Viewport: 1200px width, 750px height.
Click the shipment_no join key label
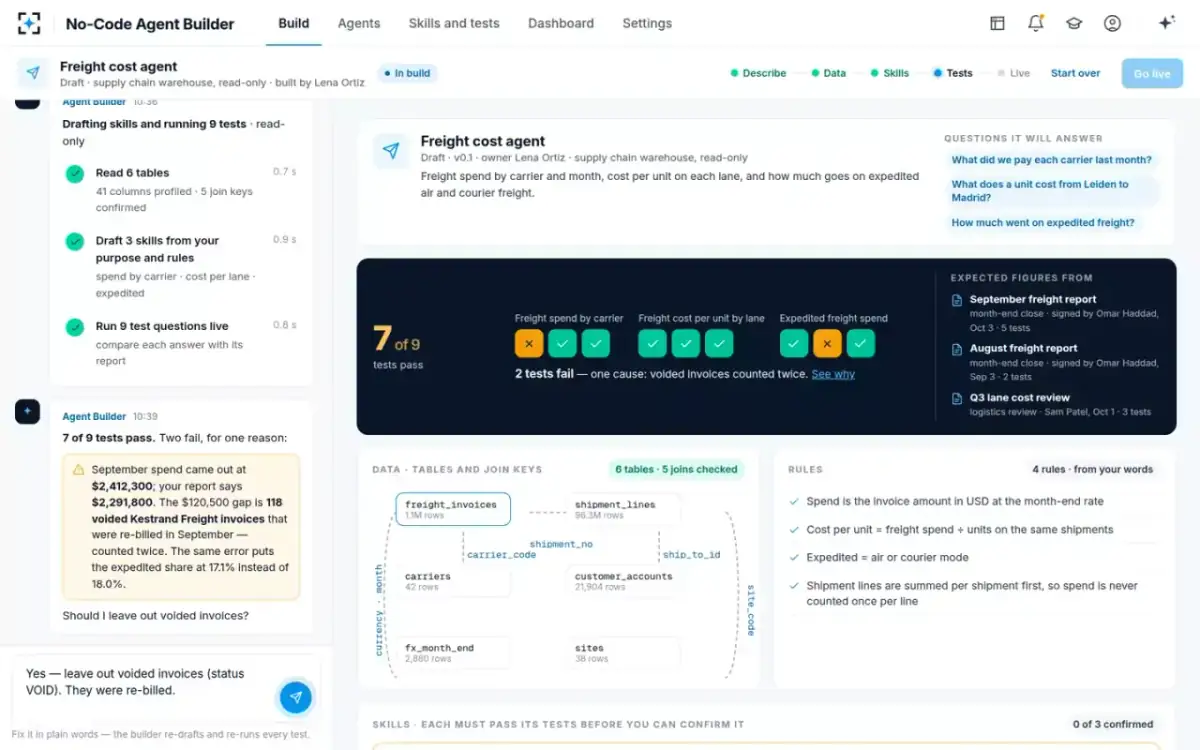[561, 544]
